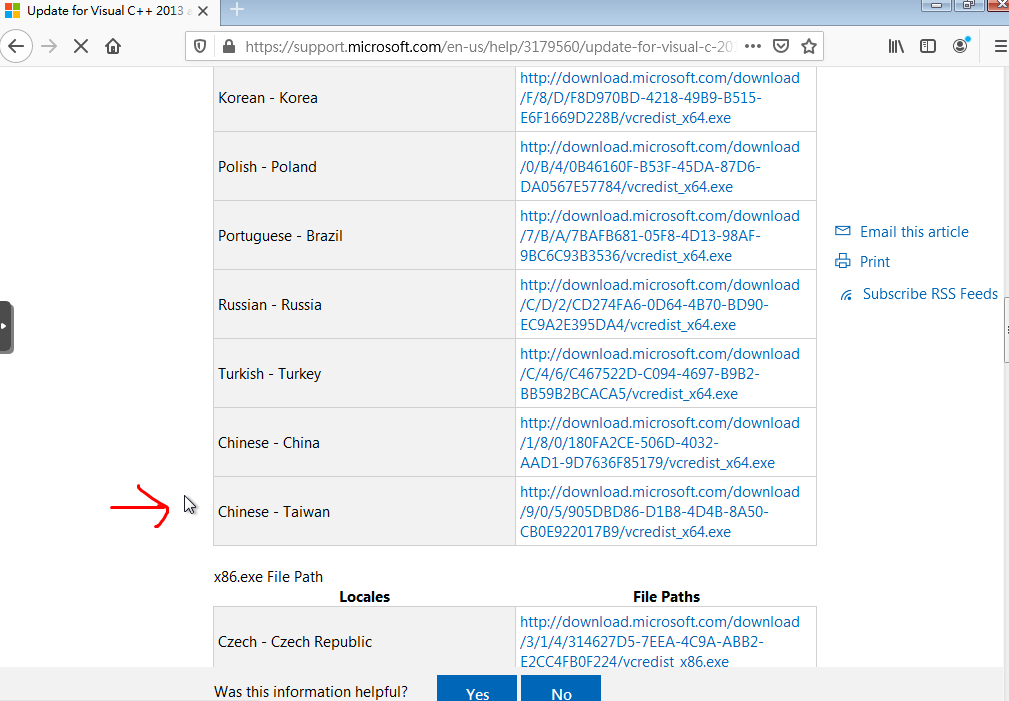Image resolution: width=1009 pixels, height=701 pixels.
Task: Click Subscribe RSS Feeds link
Action: (x=930, y=294)
